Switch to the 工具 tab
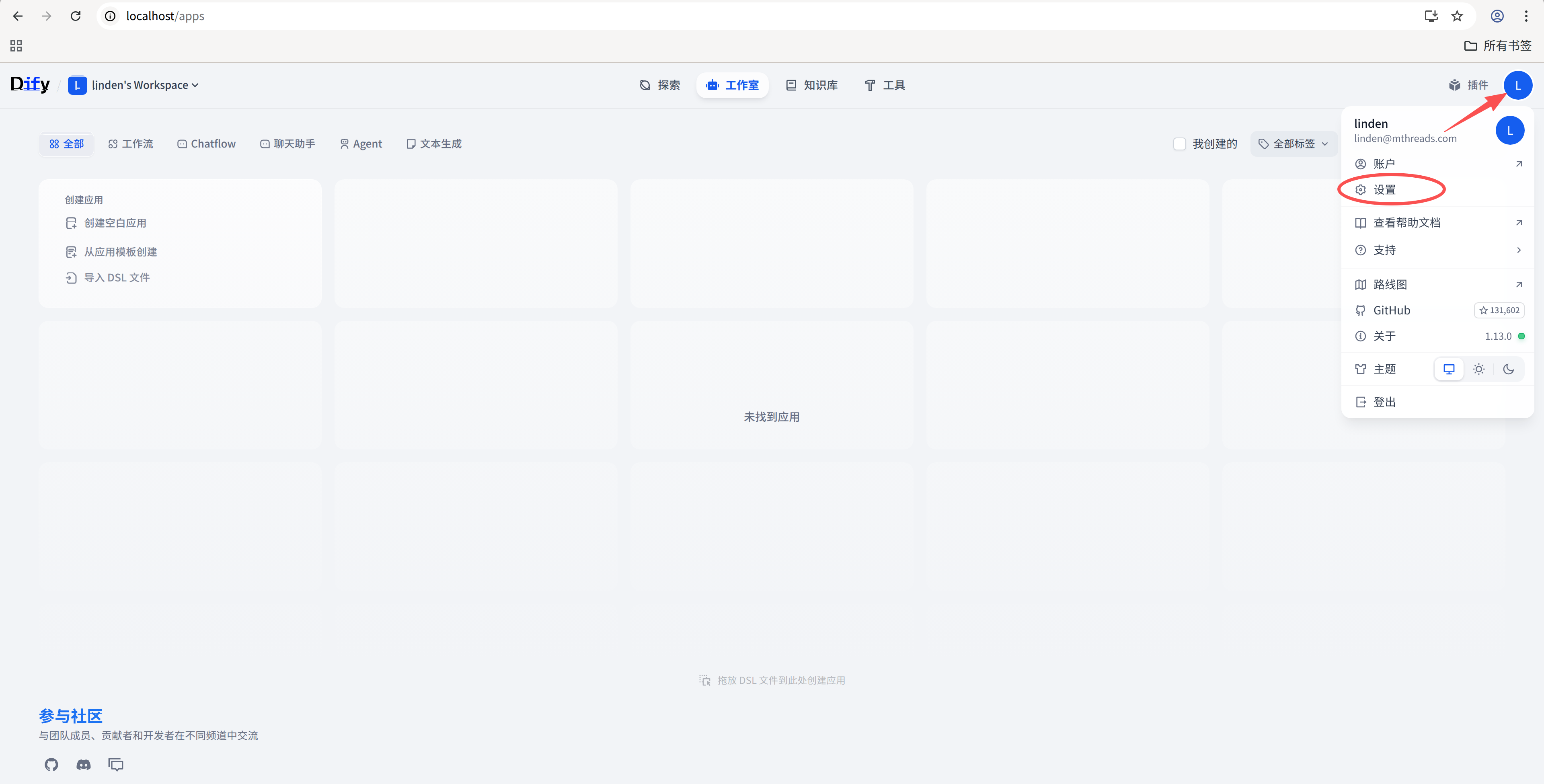This screenshot has height=784, width=1544. point(885,85)
